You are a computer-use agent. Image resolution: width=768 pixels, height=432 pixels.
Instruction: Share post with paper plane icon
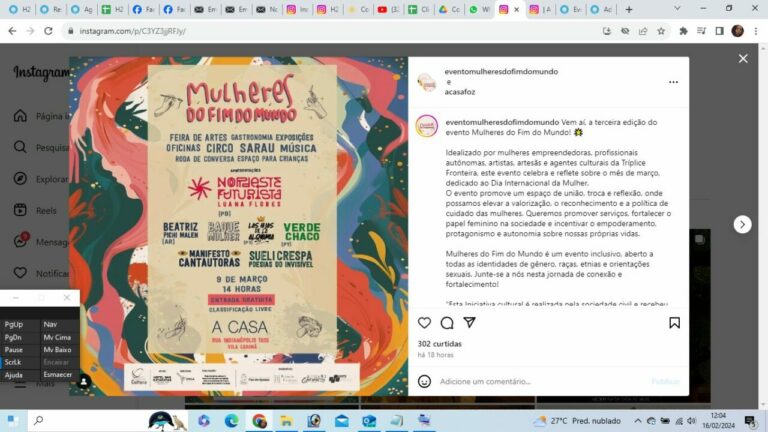469,322
